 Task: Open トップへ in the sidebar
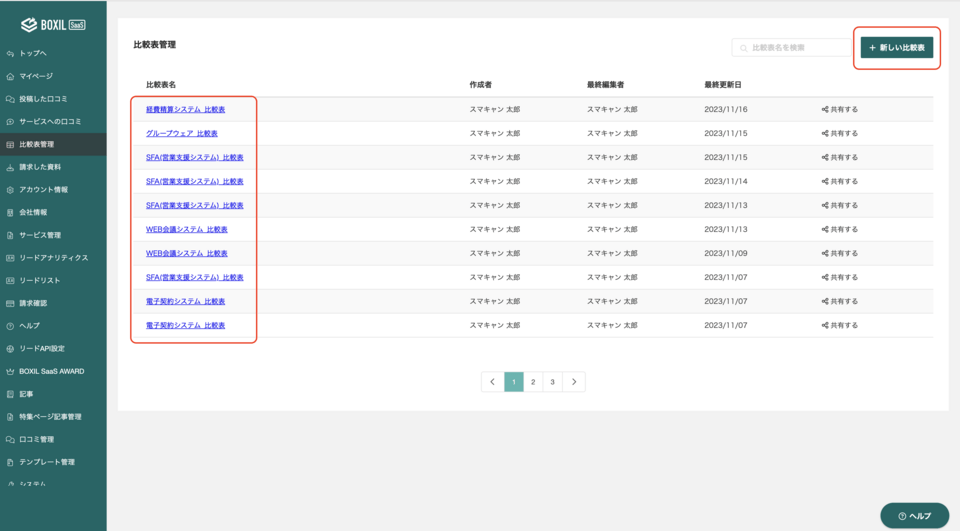pyautogui.click(x=33, y=53)
